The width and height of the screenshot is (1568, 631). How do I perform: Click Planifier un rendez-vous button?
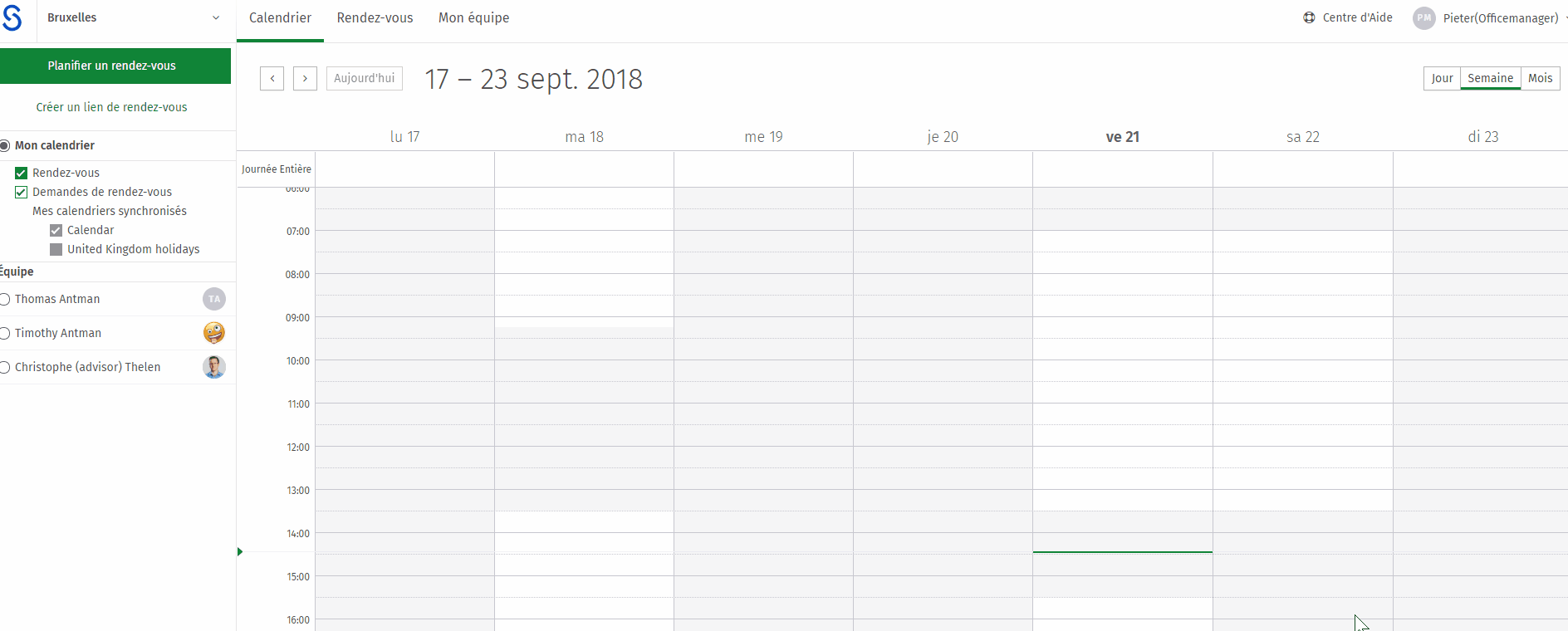pyautogui.click(x=115, y=66)
